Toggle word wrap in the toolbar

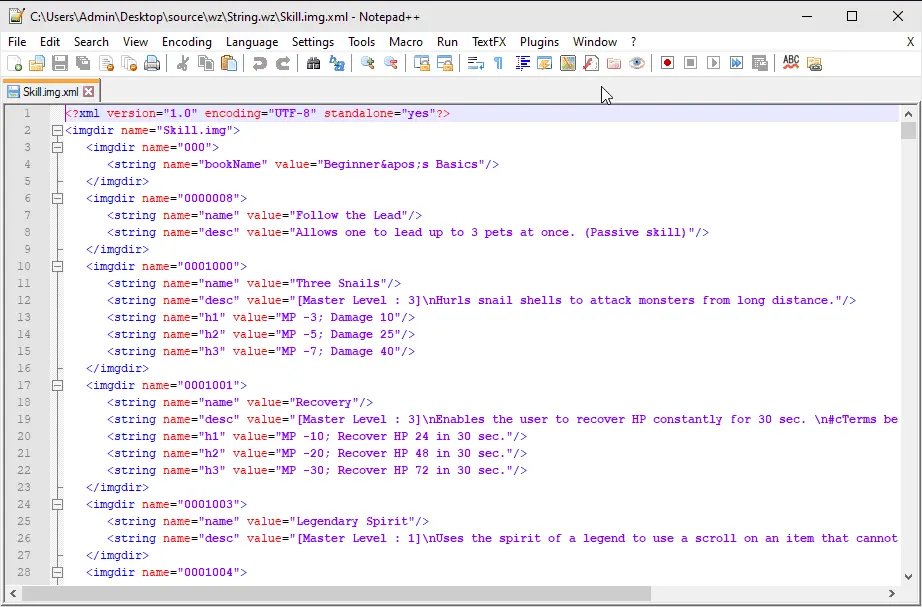point(475,64)
